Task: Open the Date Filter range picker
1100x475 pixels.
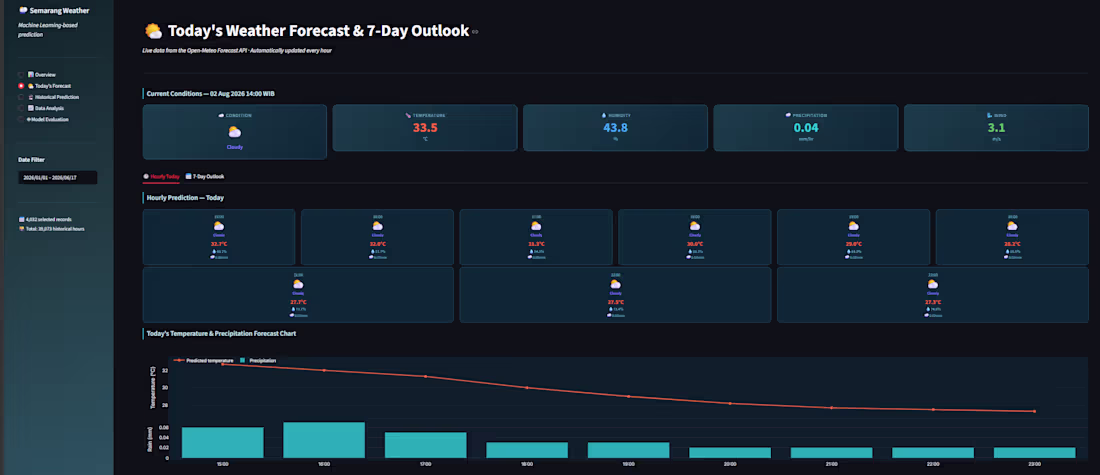Action: click(x=58, y=178)
